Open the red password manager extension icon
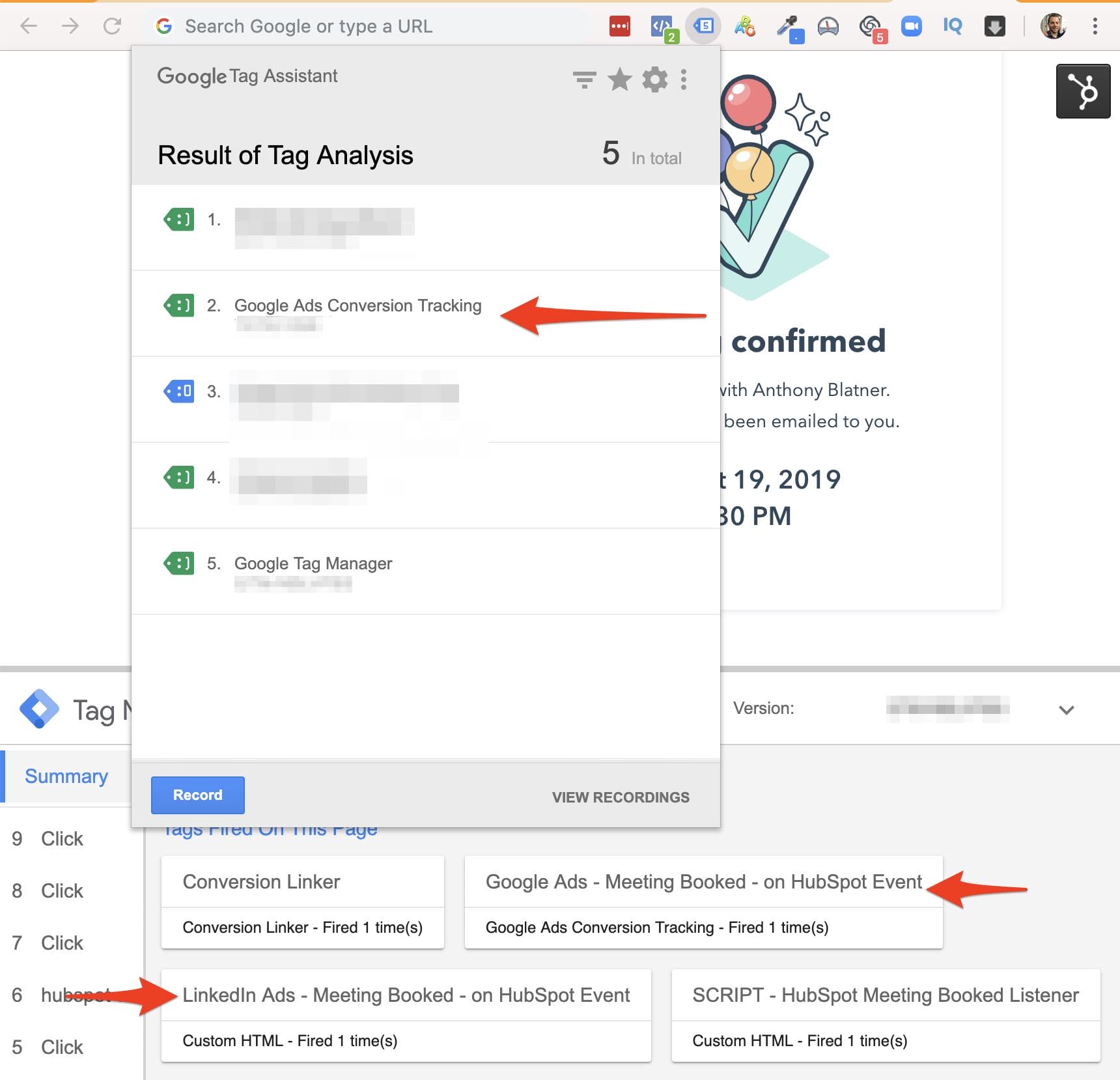1120x1080 pixels. (x=619, y=26)
